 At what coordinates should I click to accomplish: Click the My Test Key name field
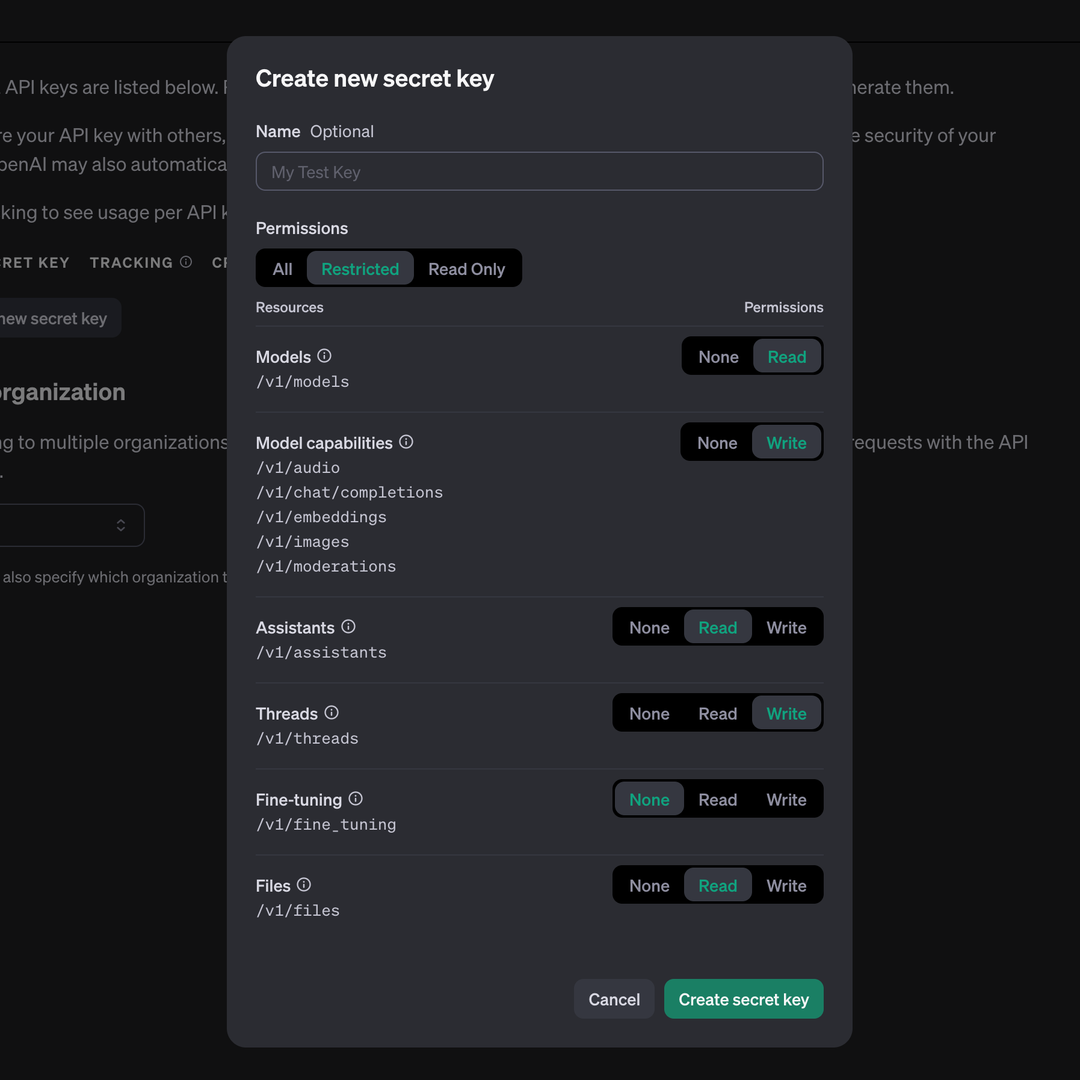(539, 171)
